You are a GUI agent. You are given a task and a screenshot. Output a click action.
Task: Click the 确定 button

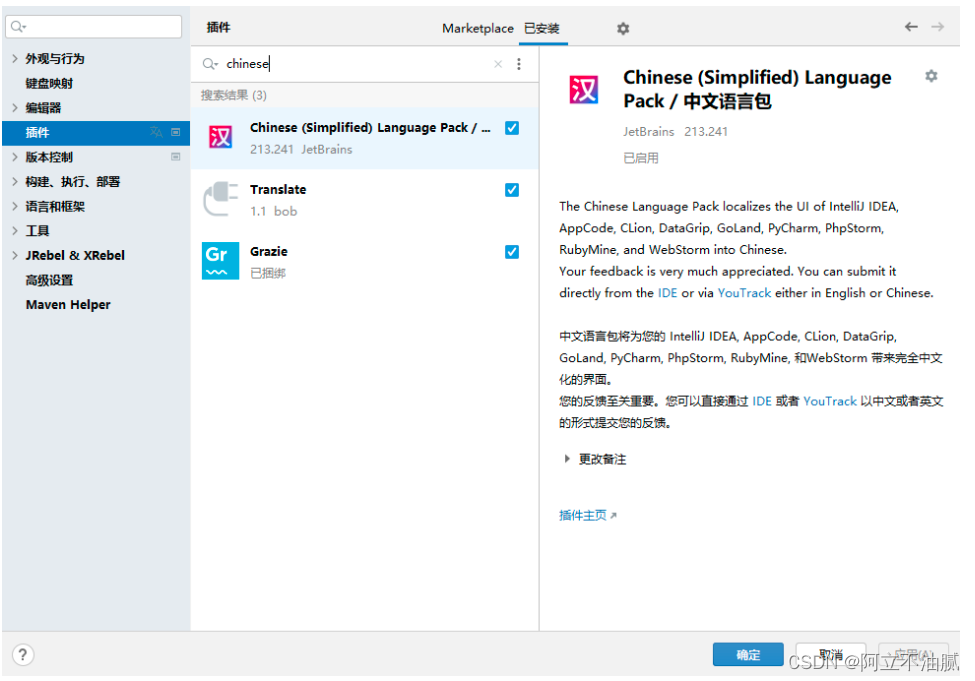[x=748, y=655]
